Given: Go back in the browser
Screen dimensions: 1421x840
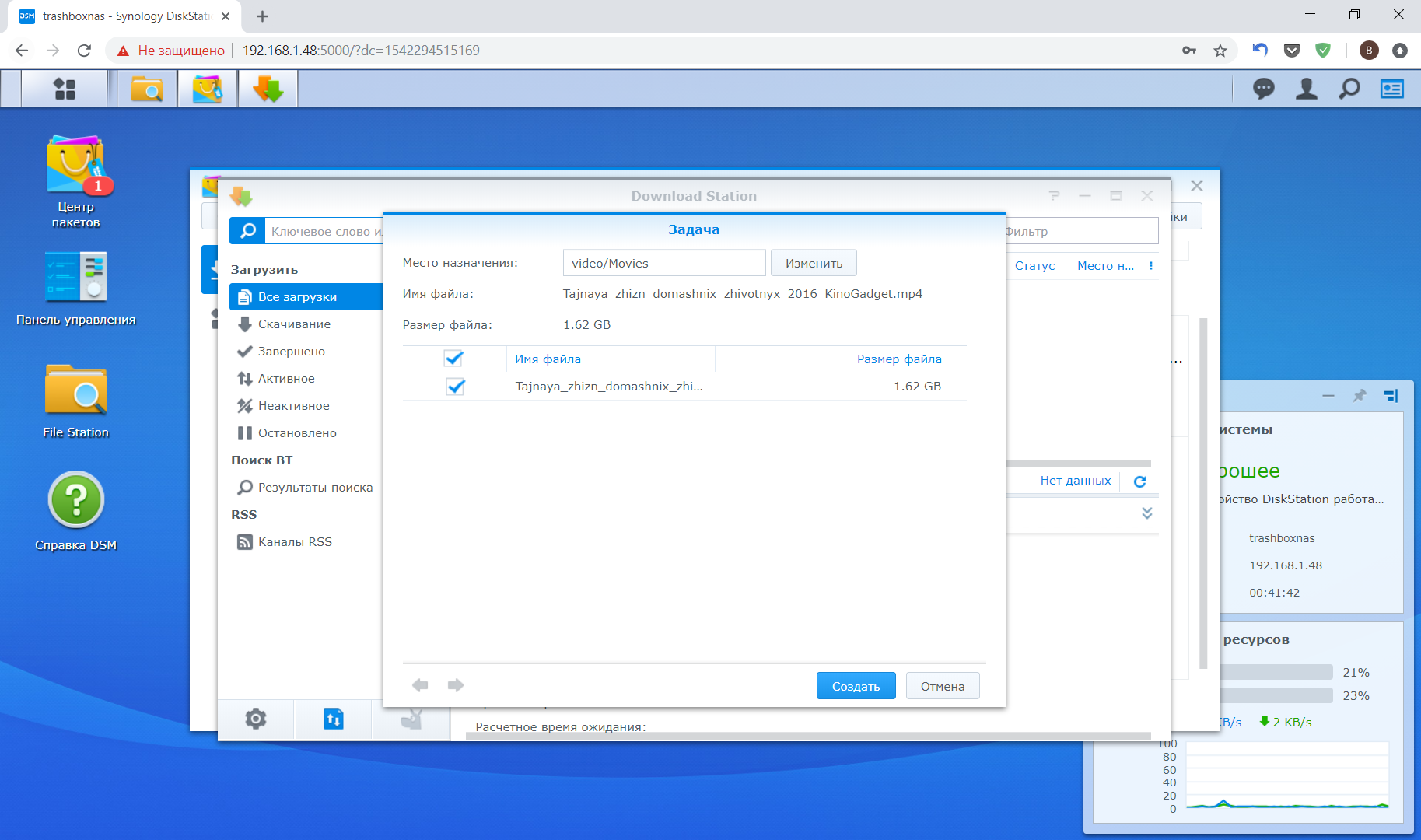Looking at the screenshot, I should (x=22, y=51).
